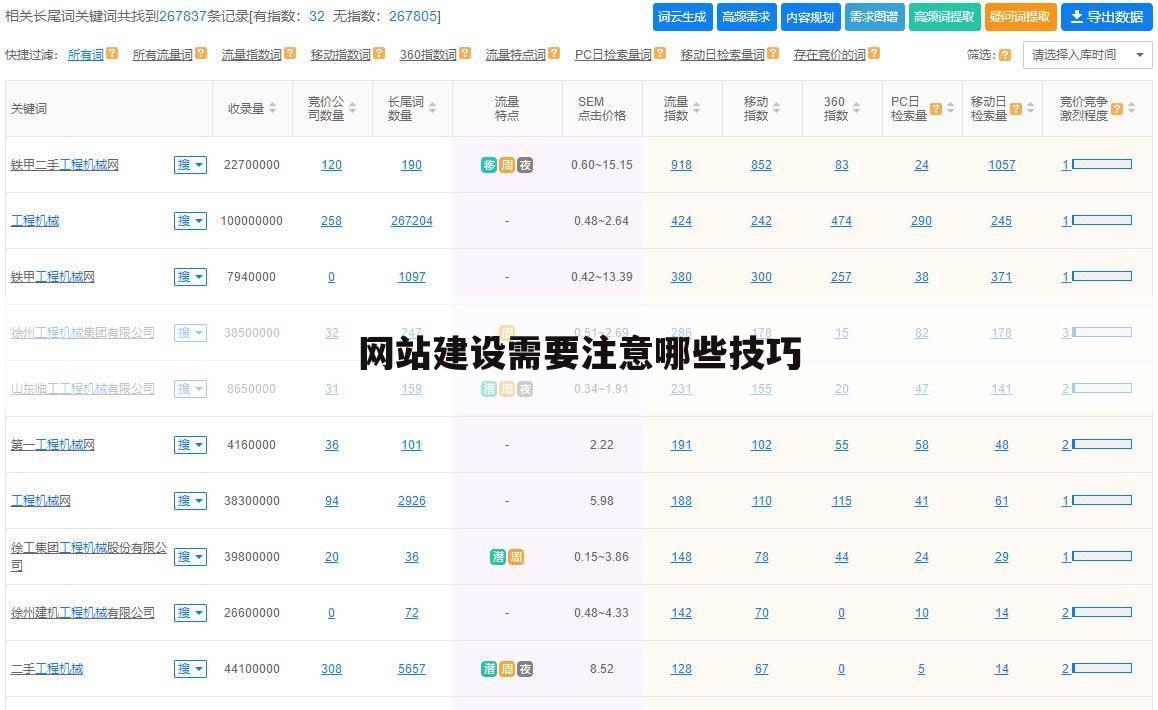This screenshot has height=710, width=1158.
Task: Click 内容规划 button
Action: point(810,17)
